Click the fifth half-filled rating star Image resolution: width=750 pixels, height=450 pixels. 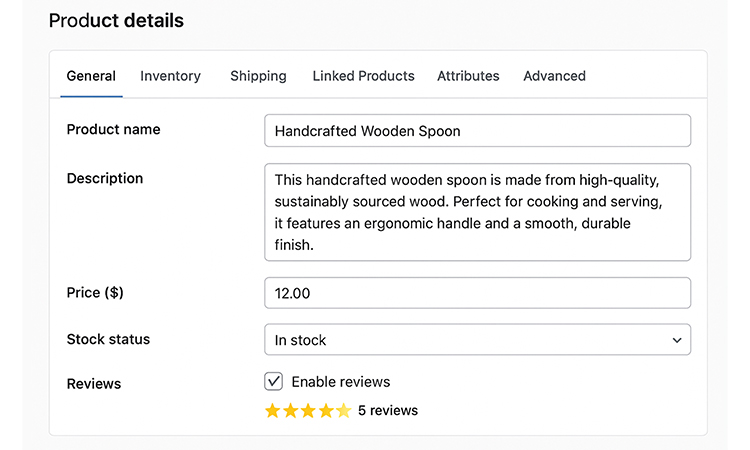pos(343,411)
